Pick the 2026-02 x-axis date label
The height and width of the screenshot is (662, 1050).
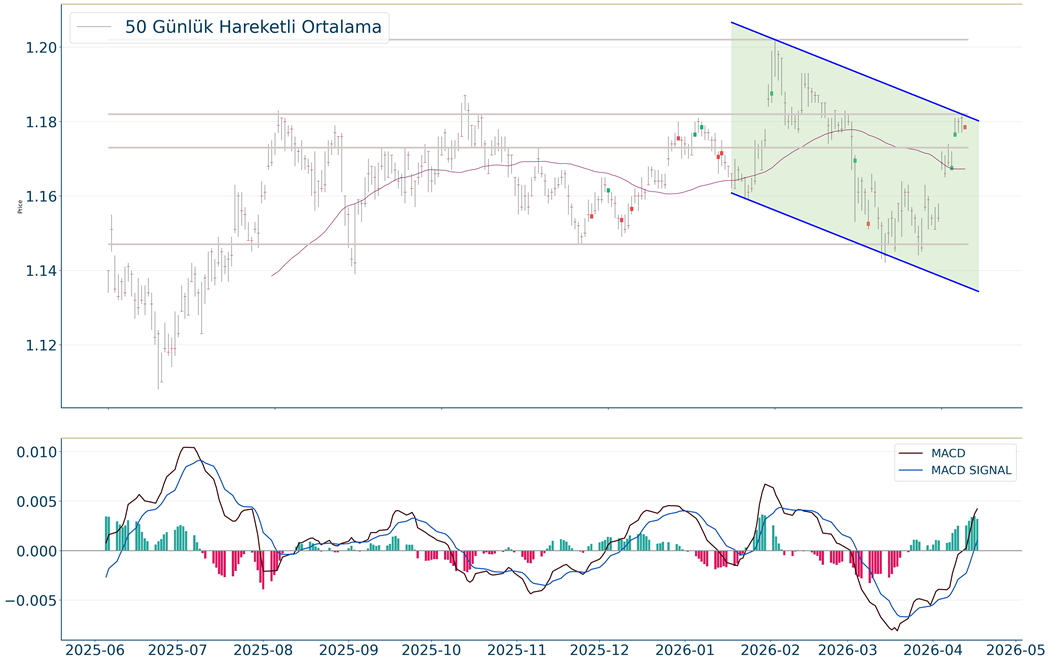pos(776,650)
